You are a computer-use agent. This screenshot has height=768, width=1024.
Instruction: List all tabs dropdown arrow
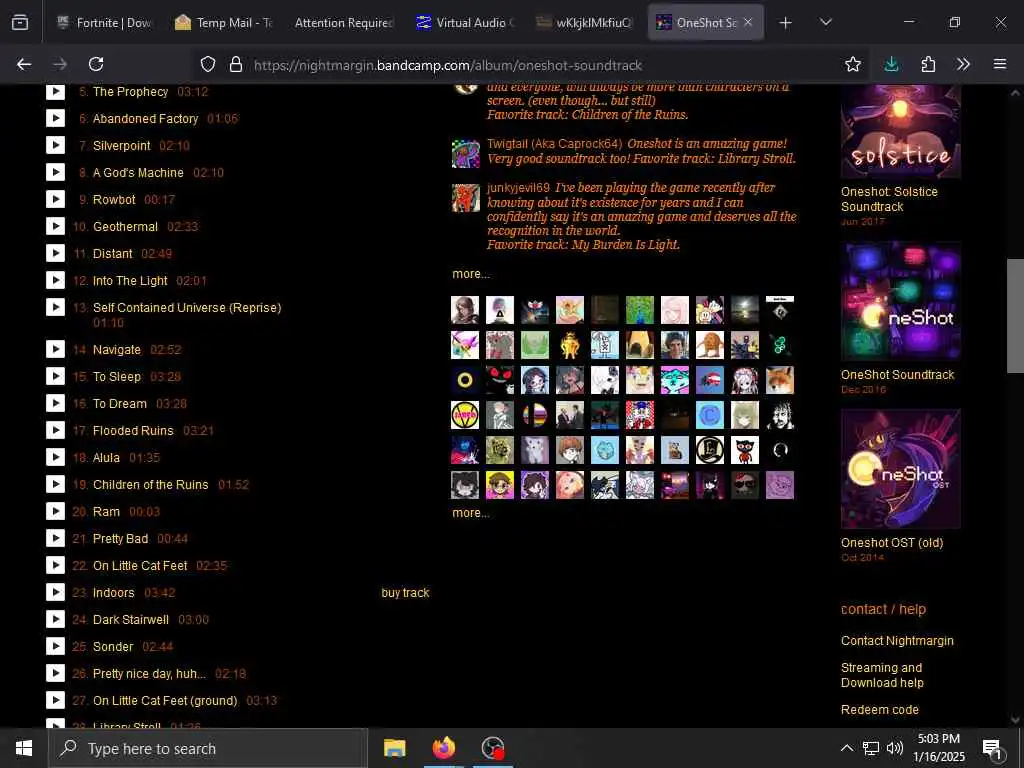click(x=826, y=22)
